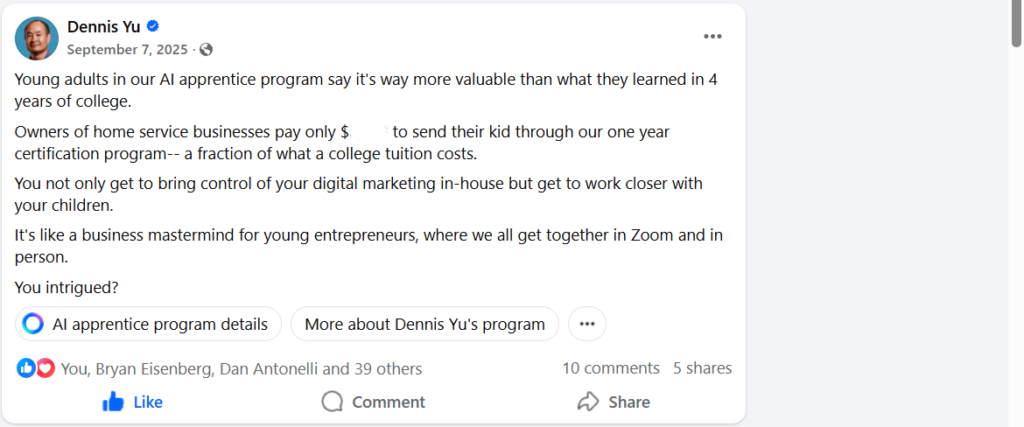Click the scrollbar track below the thumb
The image size is (1024, 427).
pyautogui.click(x=1016, y=250)
